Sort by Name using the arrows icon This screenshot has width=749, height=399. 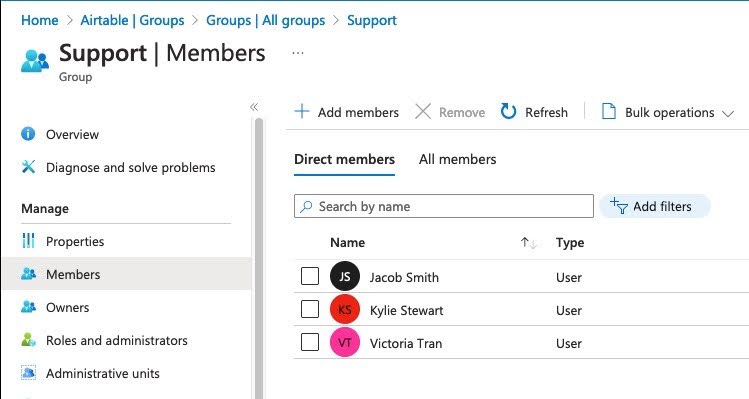(x=529, y=243)
